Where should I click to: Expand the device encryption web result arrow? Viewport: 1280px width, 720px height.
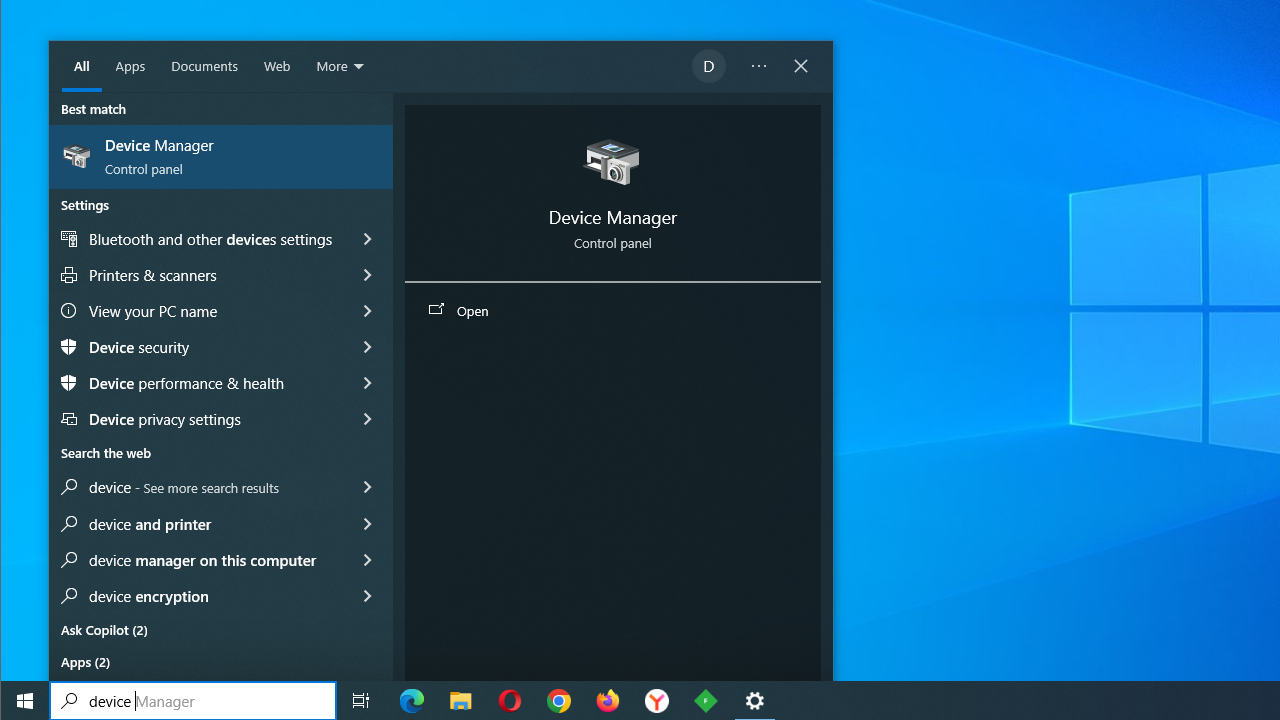(x=367, y=596)
